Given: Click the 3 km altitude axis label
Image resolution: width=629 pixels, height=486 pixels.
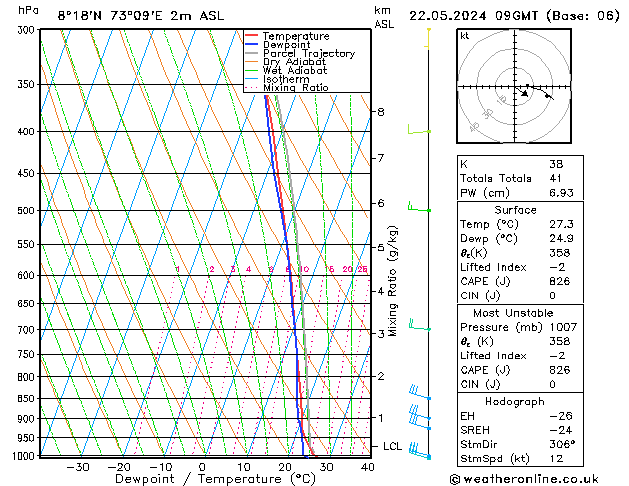Looking at the screenshot, I should click(381, 334).
